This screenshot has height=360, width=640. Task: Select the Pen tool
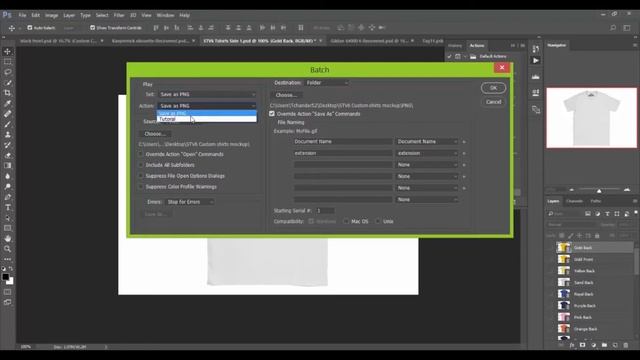[x=7, y=197]
